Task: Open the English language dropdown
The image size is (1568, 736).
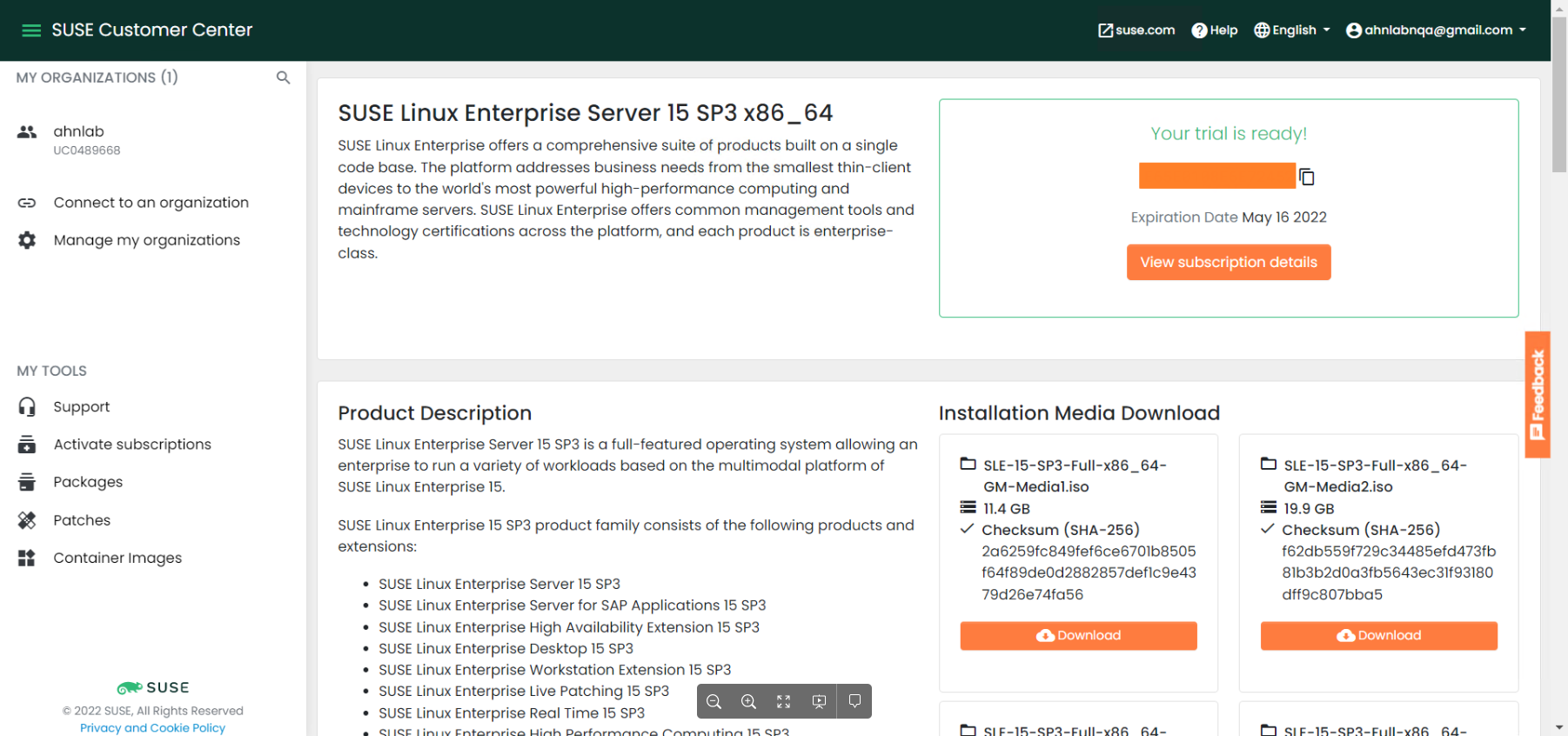Action: [x=1292, y=30]
